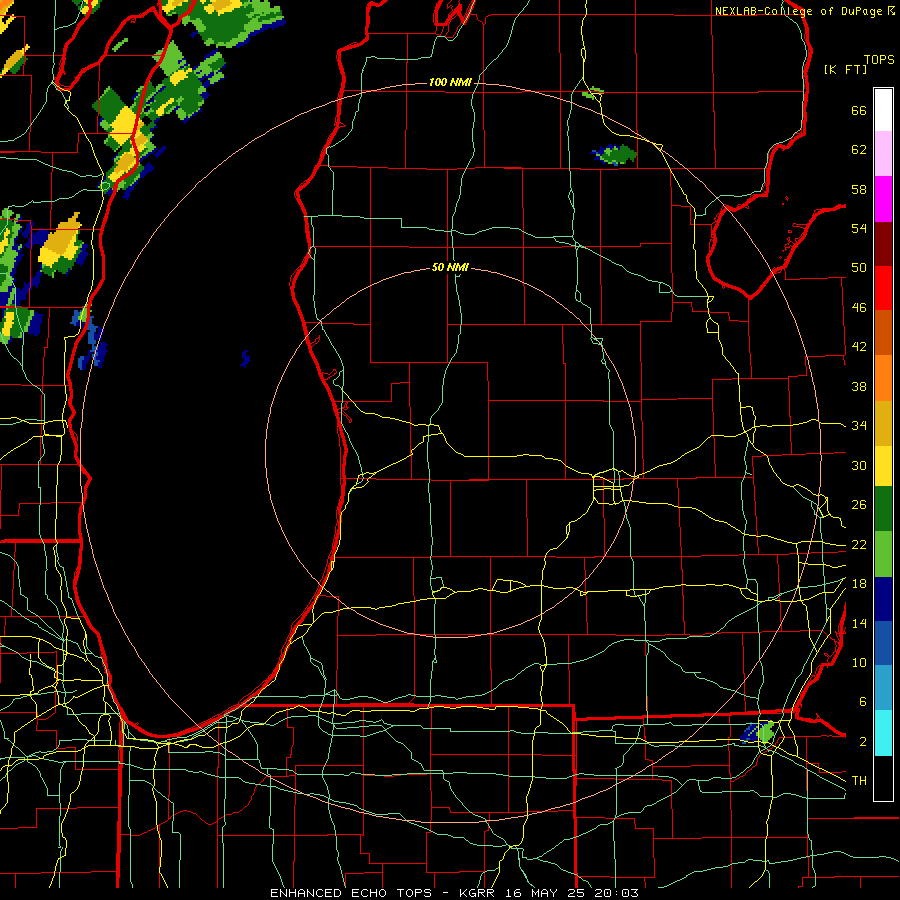The width and height of the screenshot is (900, 900).
Task: Select the magenta 58 kft legend swatch
Action: click(x=883, y=199)
